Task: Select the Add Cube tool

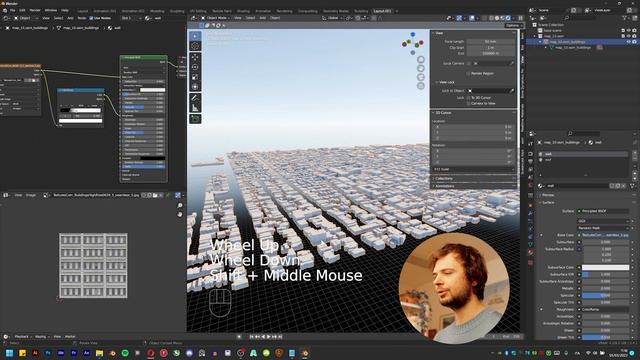Action: click(x=196, y=119)
